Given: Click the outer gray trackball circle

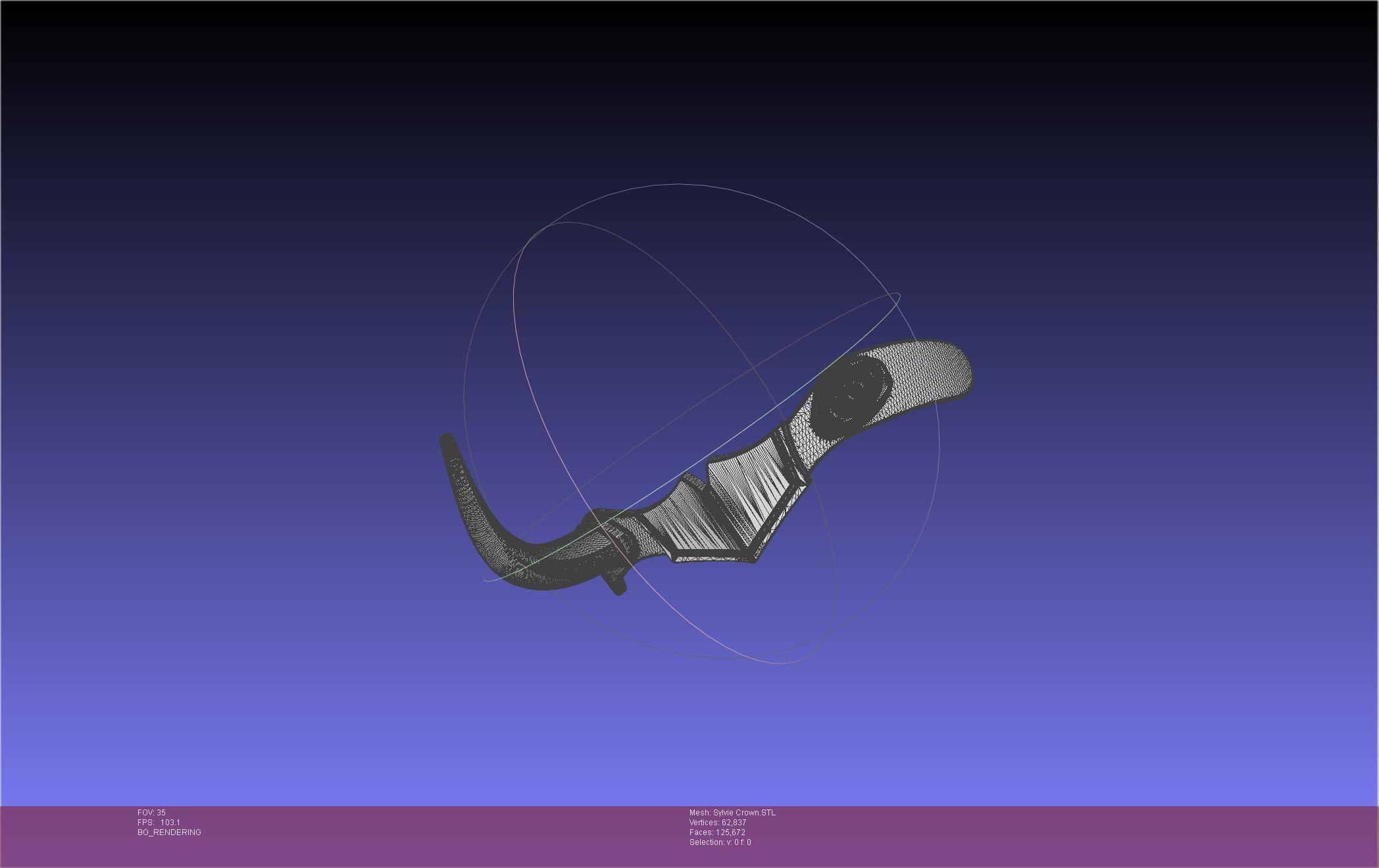Looking at the screenshot, I should pos(678,185).
